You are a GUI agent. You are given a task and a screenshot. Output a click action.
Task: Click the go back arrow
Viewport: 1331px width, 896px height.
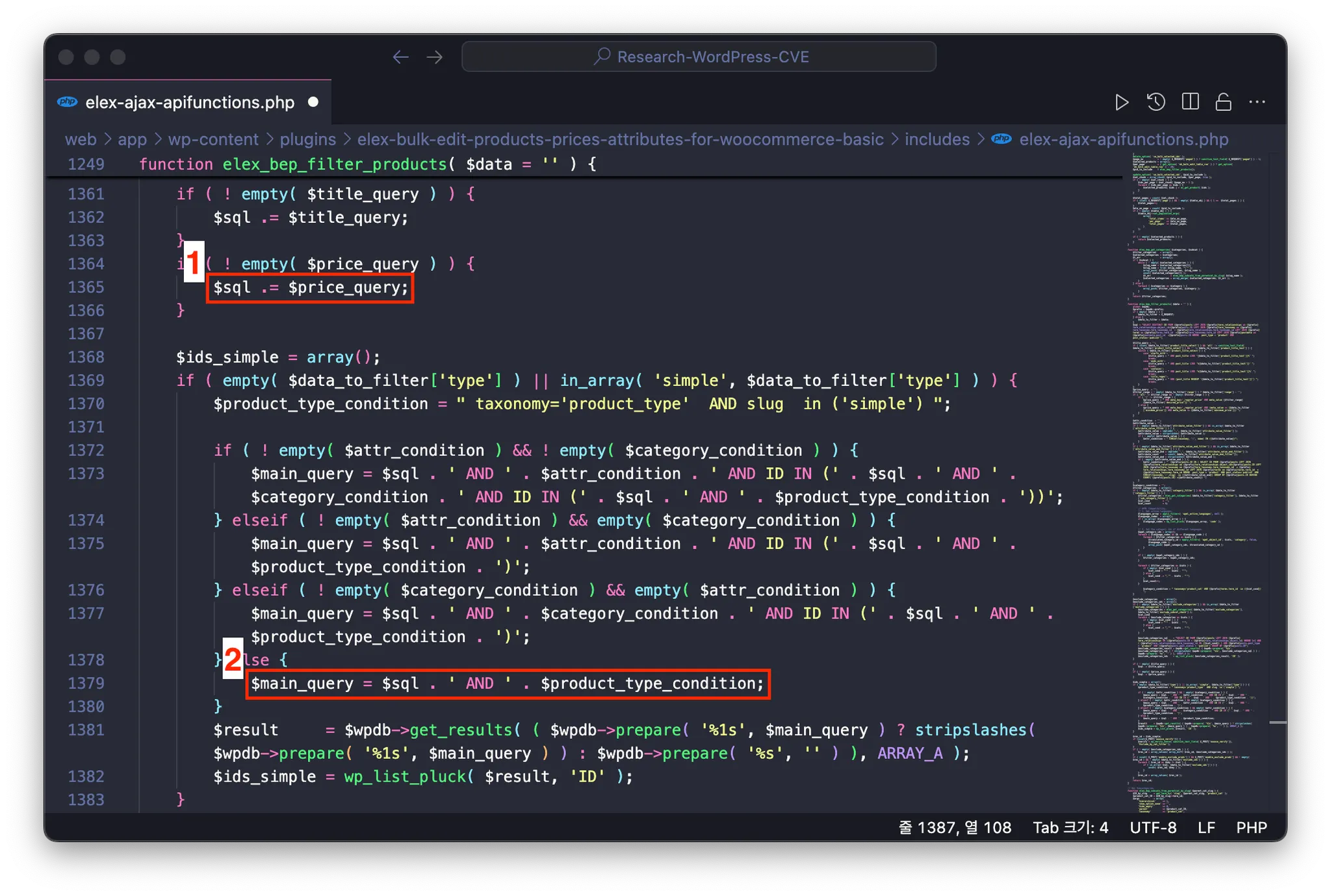point(400,57)
